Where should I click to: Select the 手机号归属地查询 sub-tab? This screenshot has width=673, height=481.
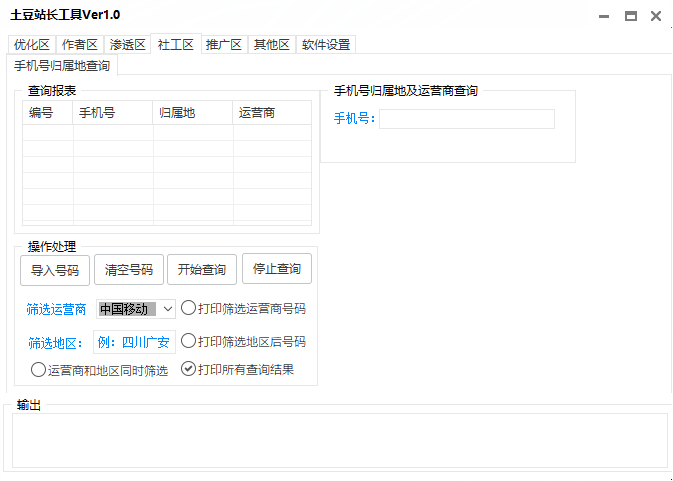[x=62, y=66]
